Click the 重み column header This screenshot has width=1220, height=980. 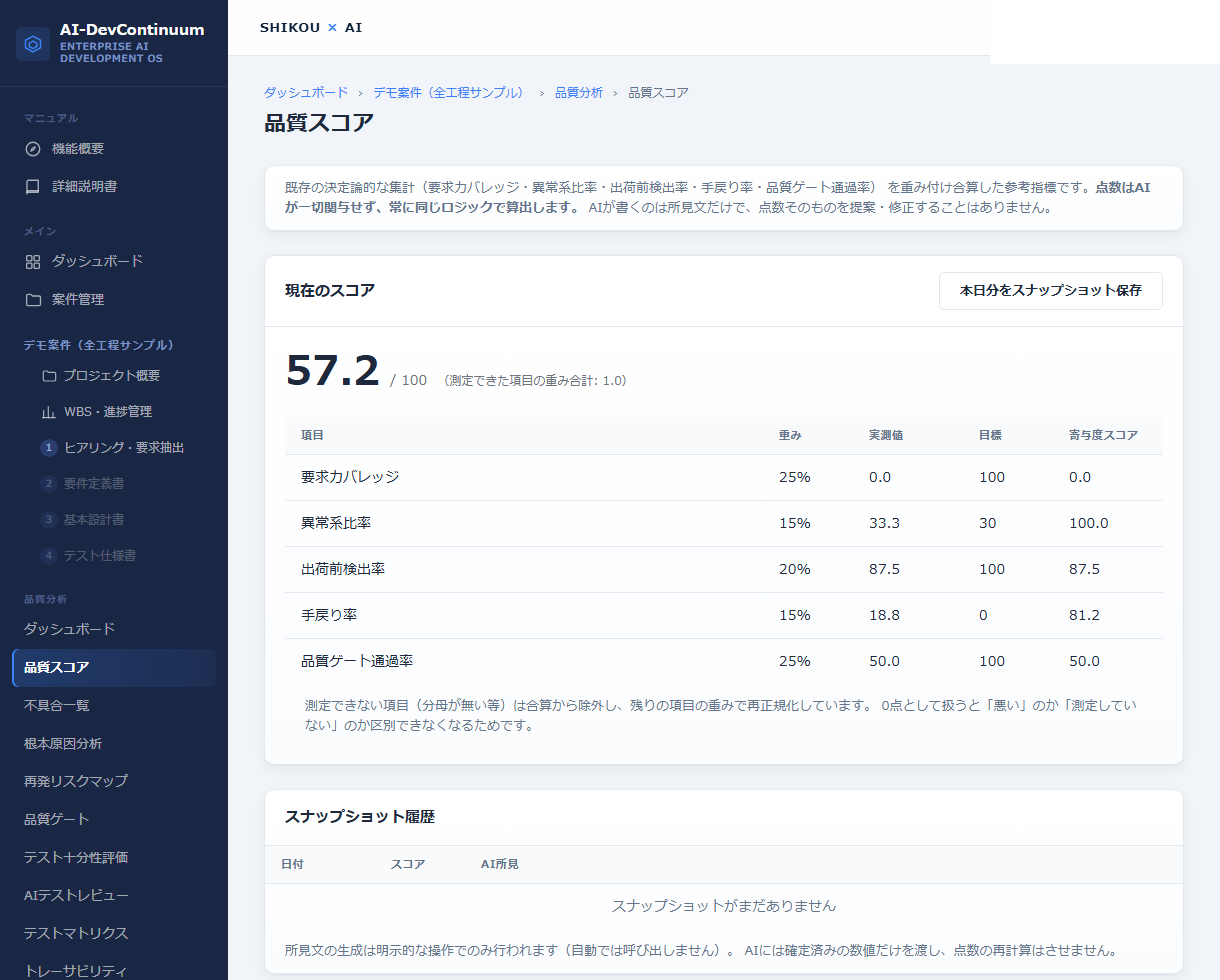[x=790, y=436]
